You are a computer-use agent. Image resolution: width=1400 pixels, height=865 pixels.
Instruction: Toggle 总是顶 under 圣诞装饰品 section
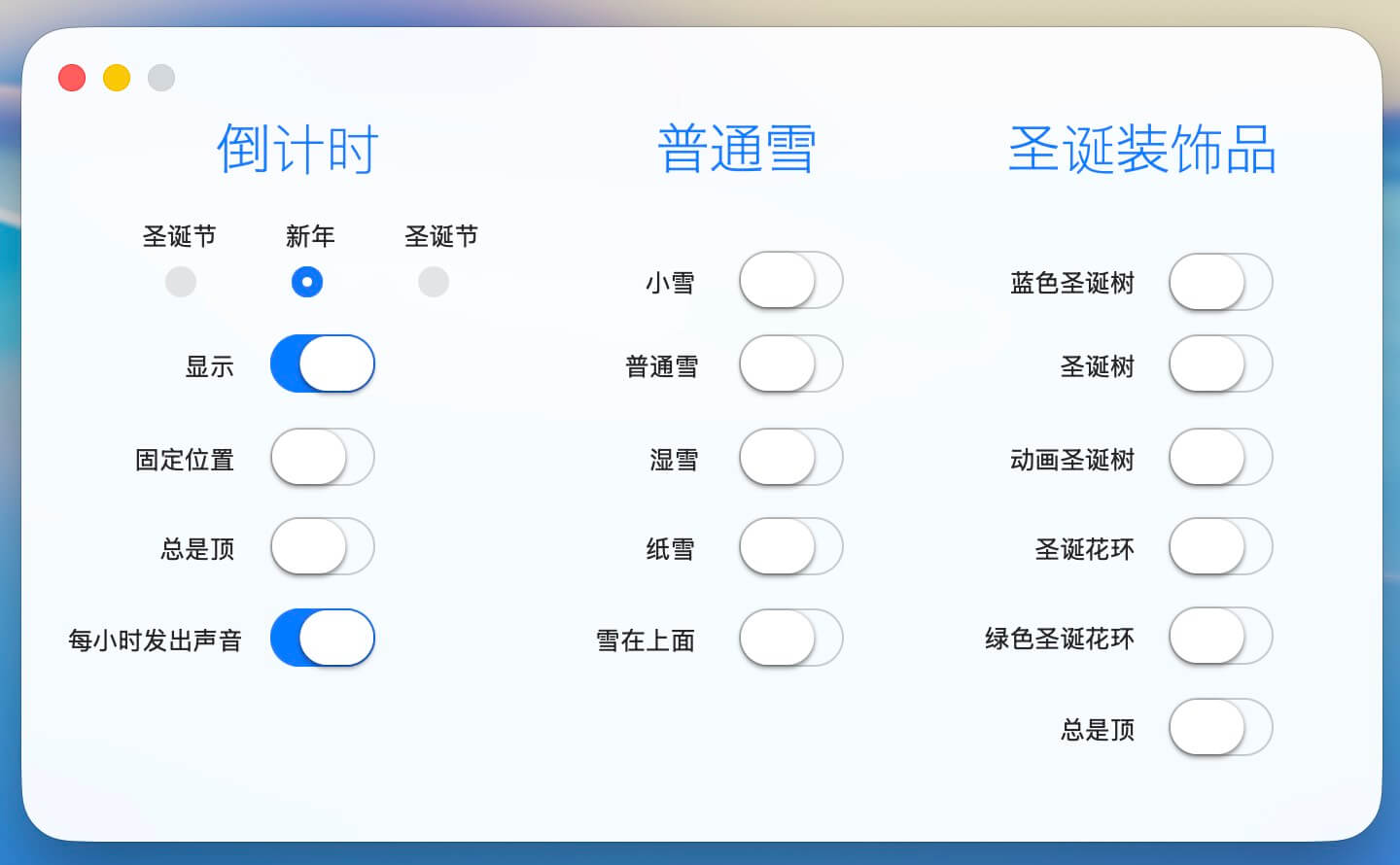click(1220, 727)
